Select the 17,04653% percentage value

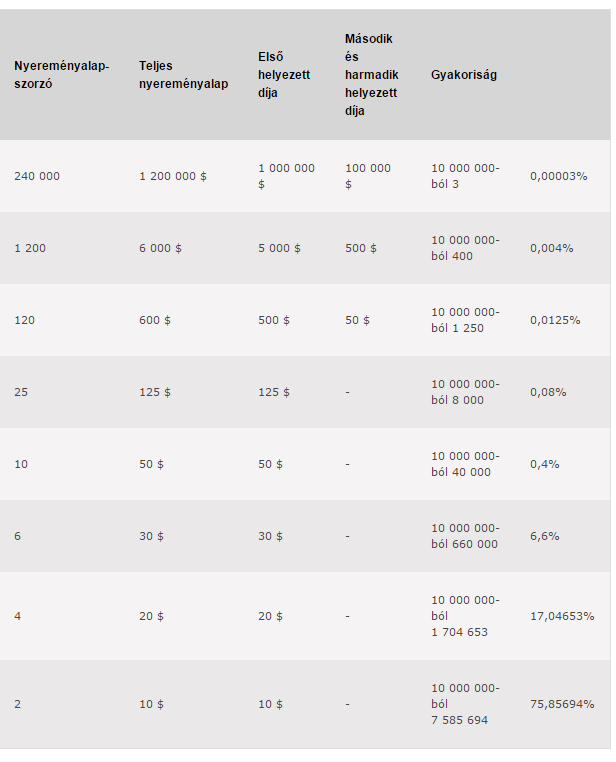562,616
